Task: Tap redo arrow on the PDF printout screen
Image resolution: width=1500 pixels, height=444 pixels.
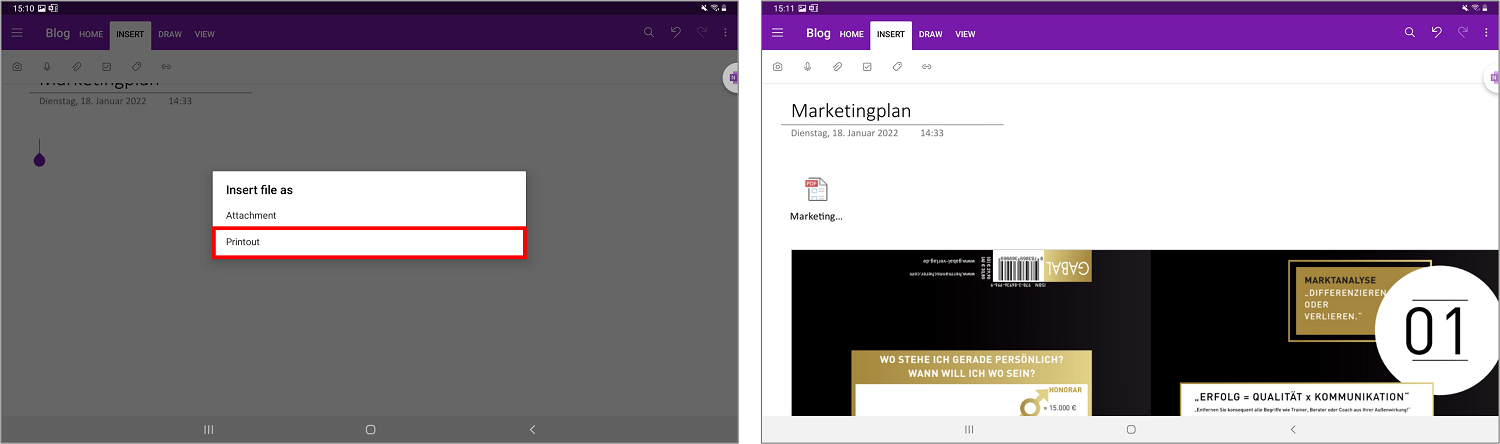Action: 1463,33
